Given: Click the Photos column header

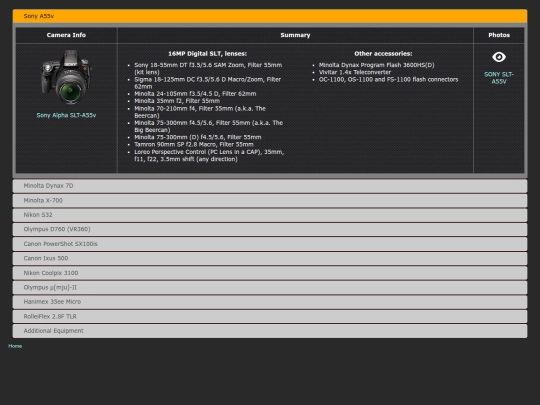Looking at the screenshot, I should (499, 35).
